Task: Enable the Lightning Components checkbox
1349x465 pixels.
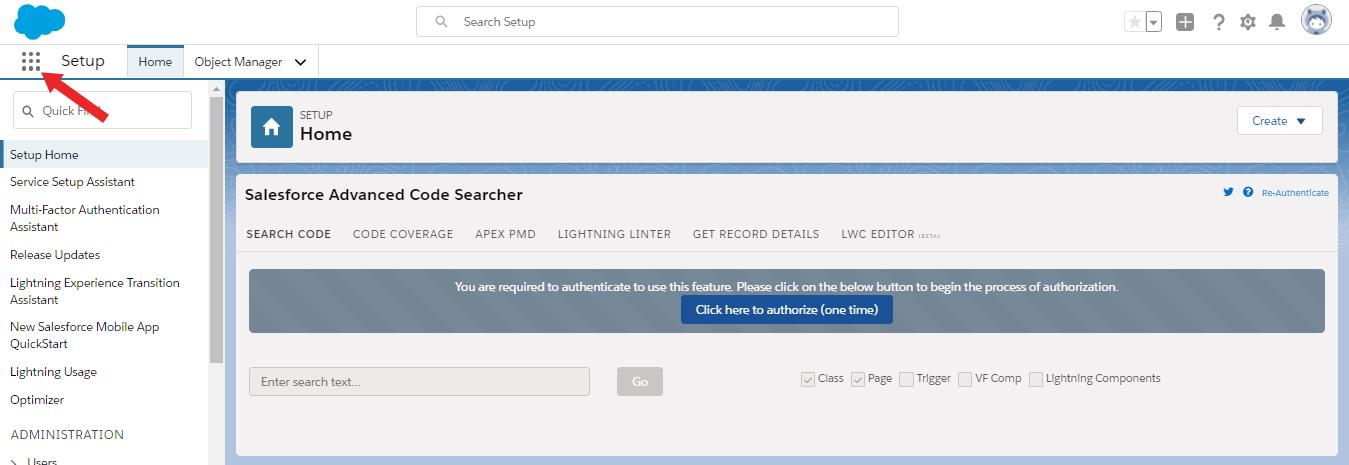Action: coord(1036,379)
